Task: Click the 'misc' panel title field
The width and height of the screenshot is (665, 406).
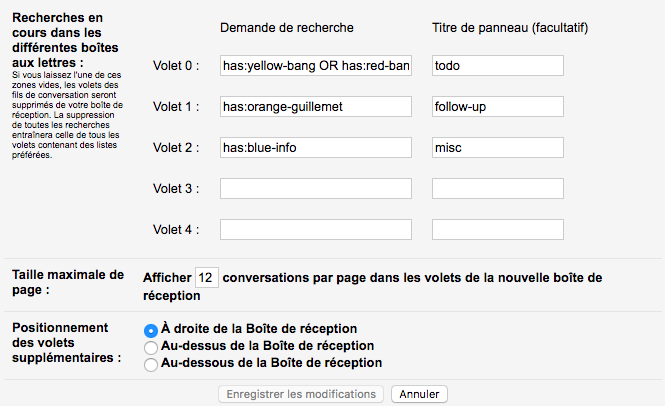Action: point(497,148)
